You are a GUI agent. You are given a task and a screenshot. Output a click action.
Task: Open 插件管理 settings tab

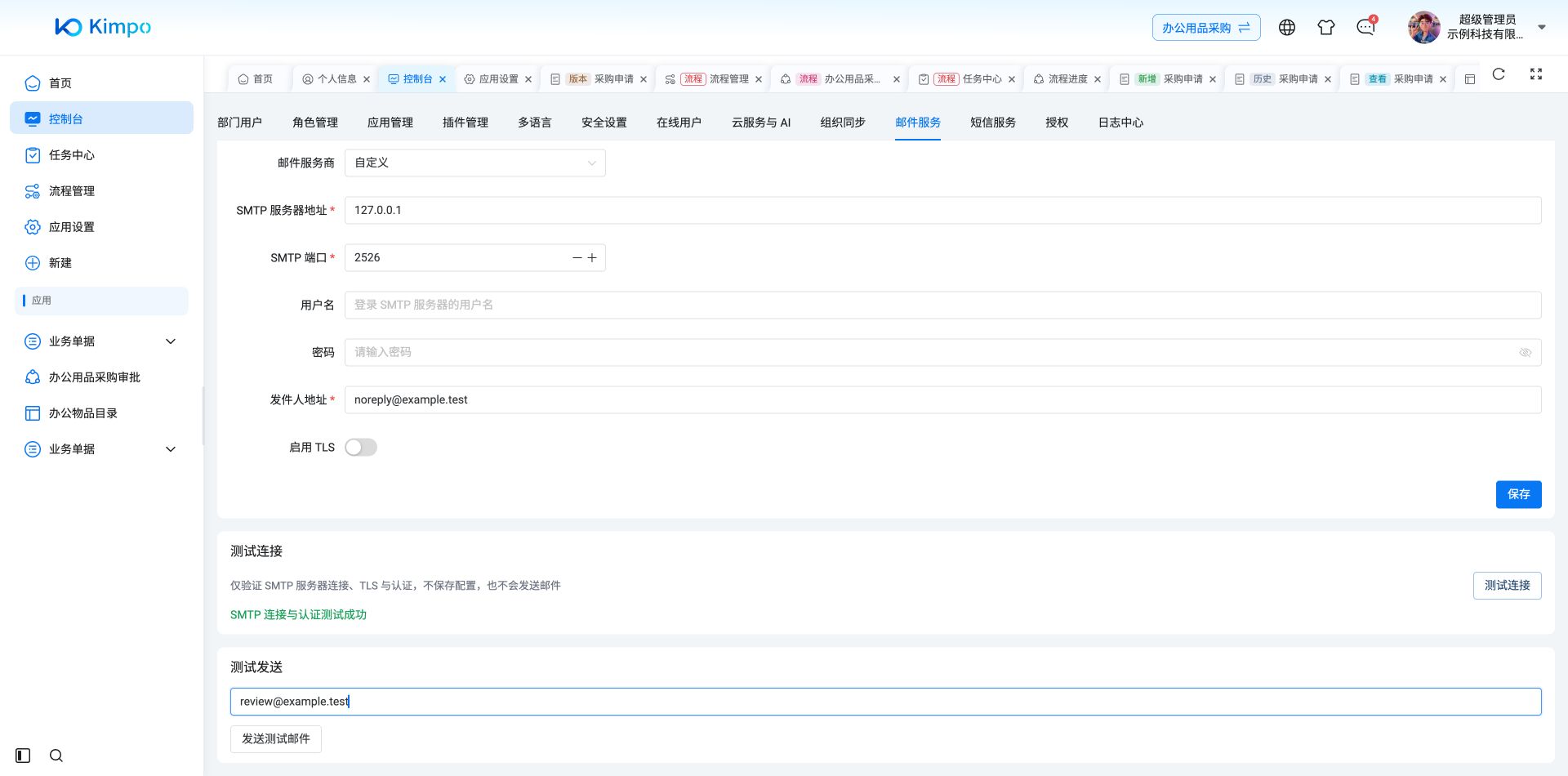pyautogui.click(x=465, y=123)
